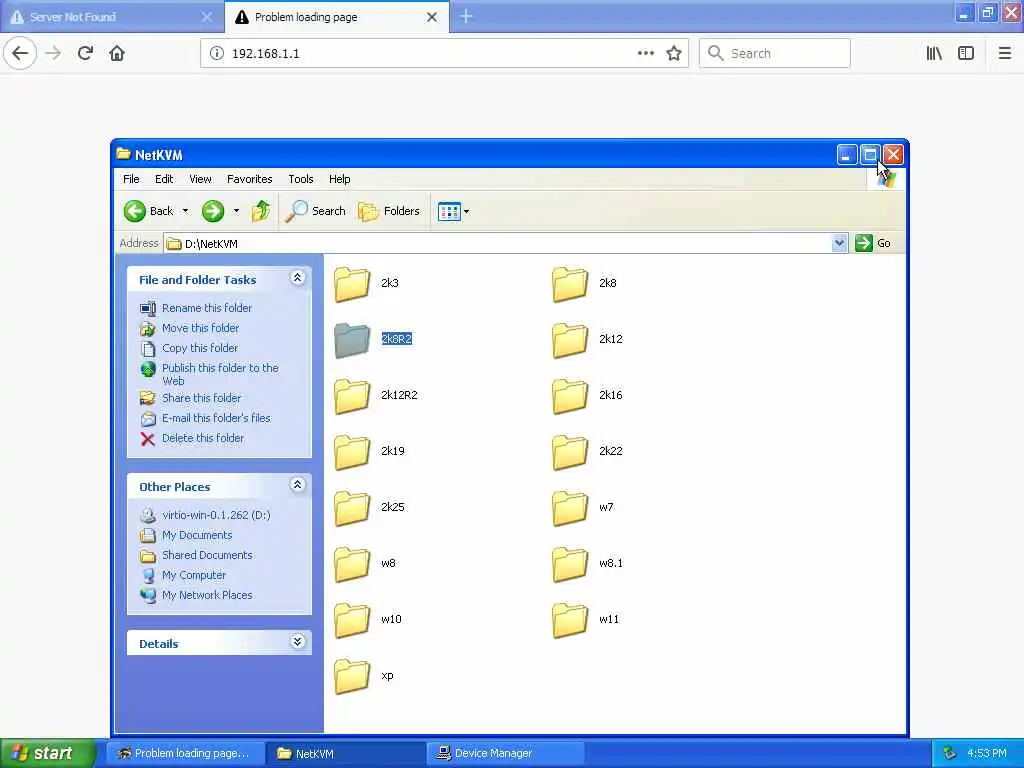Open the w8.1 folder icon
Viewport: 1024px width, 768px height.
(x=570, y=564)
